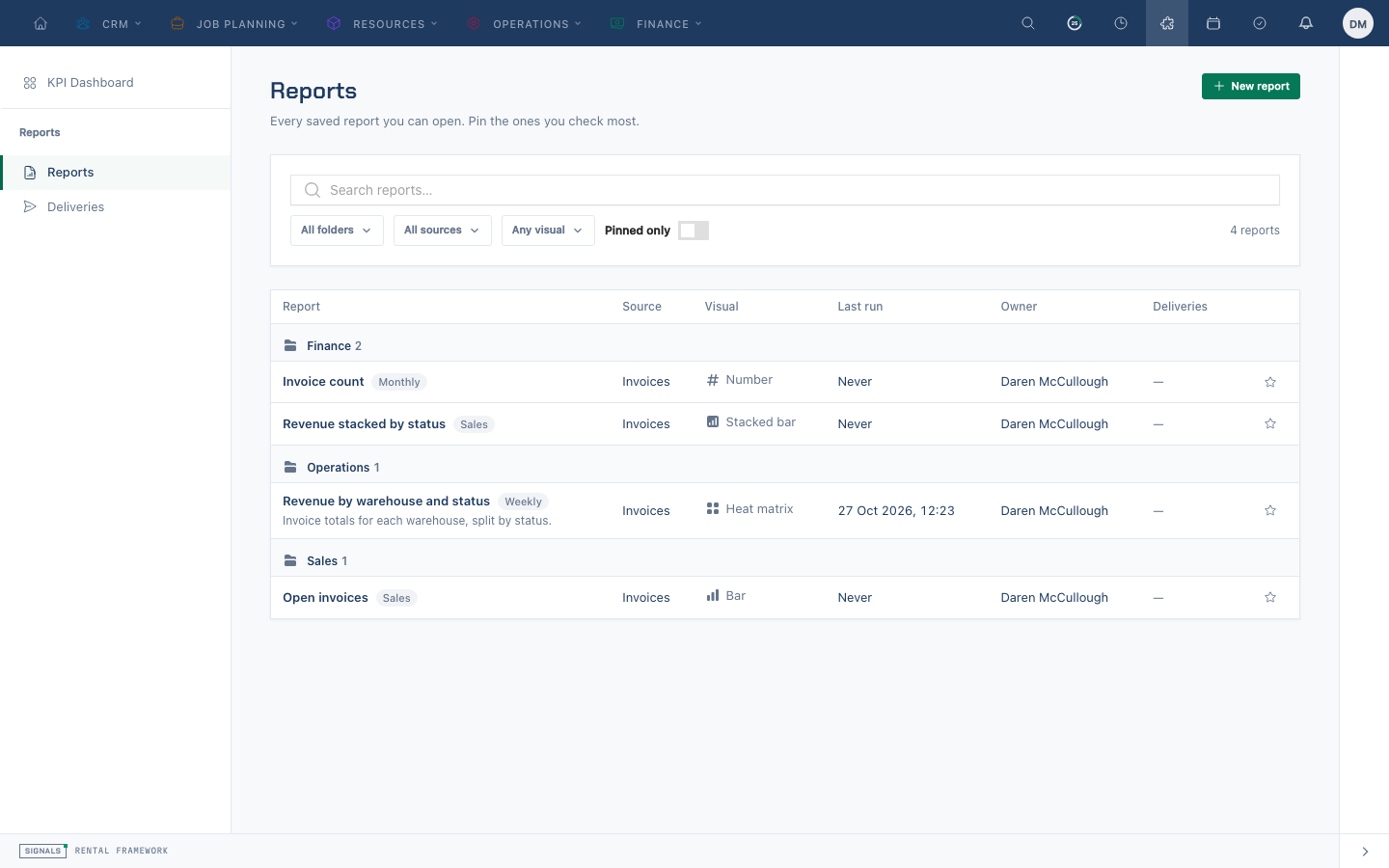Pin the Invoice count report star
Viewport: 1389px width, 868px height.
(x=1270, y=382)
